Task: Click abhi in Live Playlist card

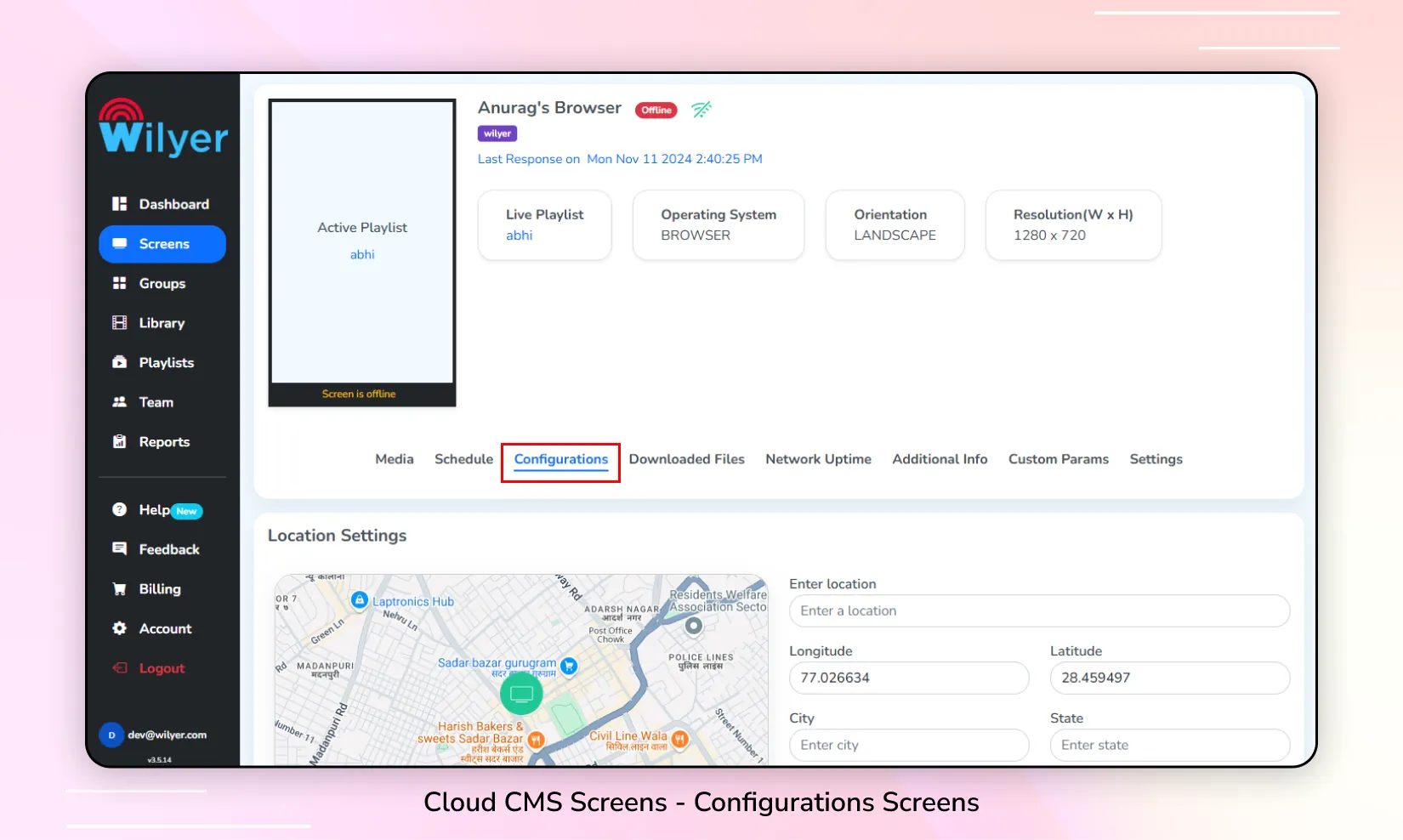Action: coord(520,236)
